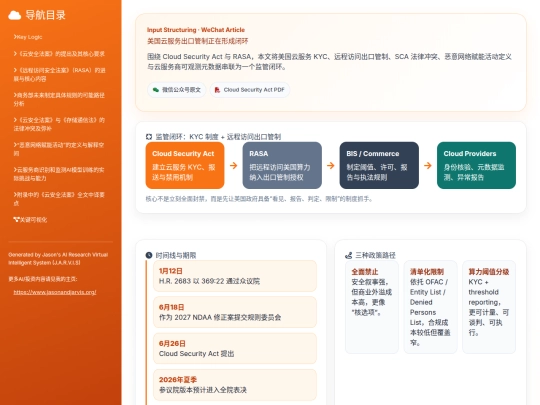Click the 核心不是立刻全面封禁 caption under flow cards
This screenshot has height=405, width=540.
(259, 199)
